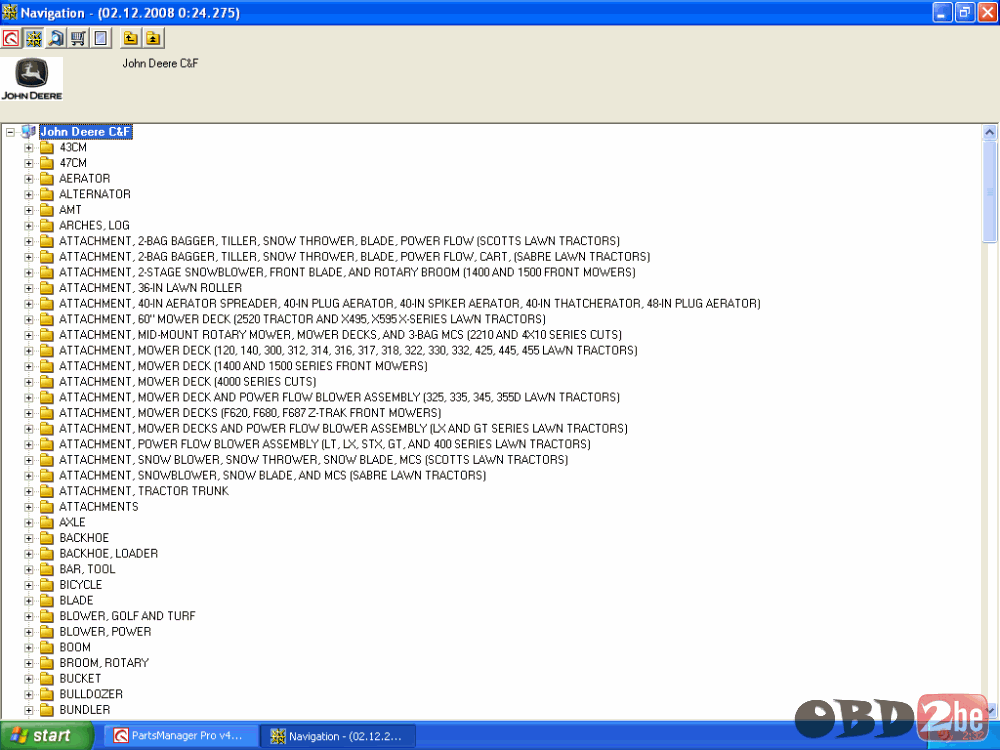Select the John Deere C&F root label
The image size is (1000, 750).
(x=85, y=132)
